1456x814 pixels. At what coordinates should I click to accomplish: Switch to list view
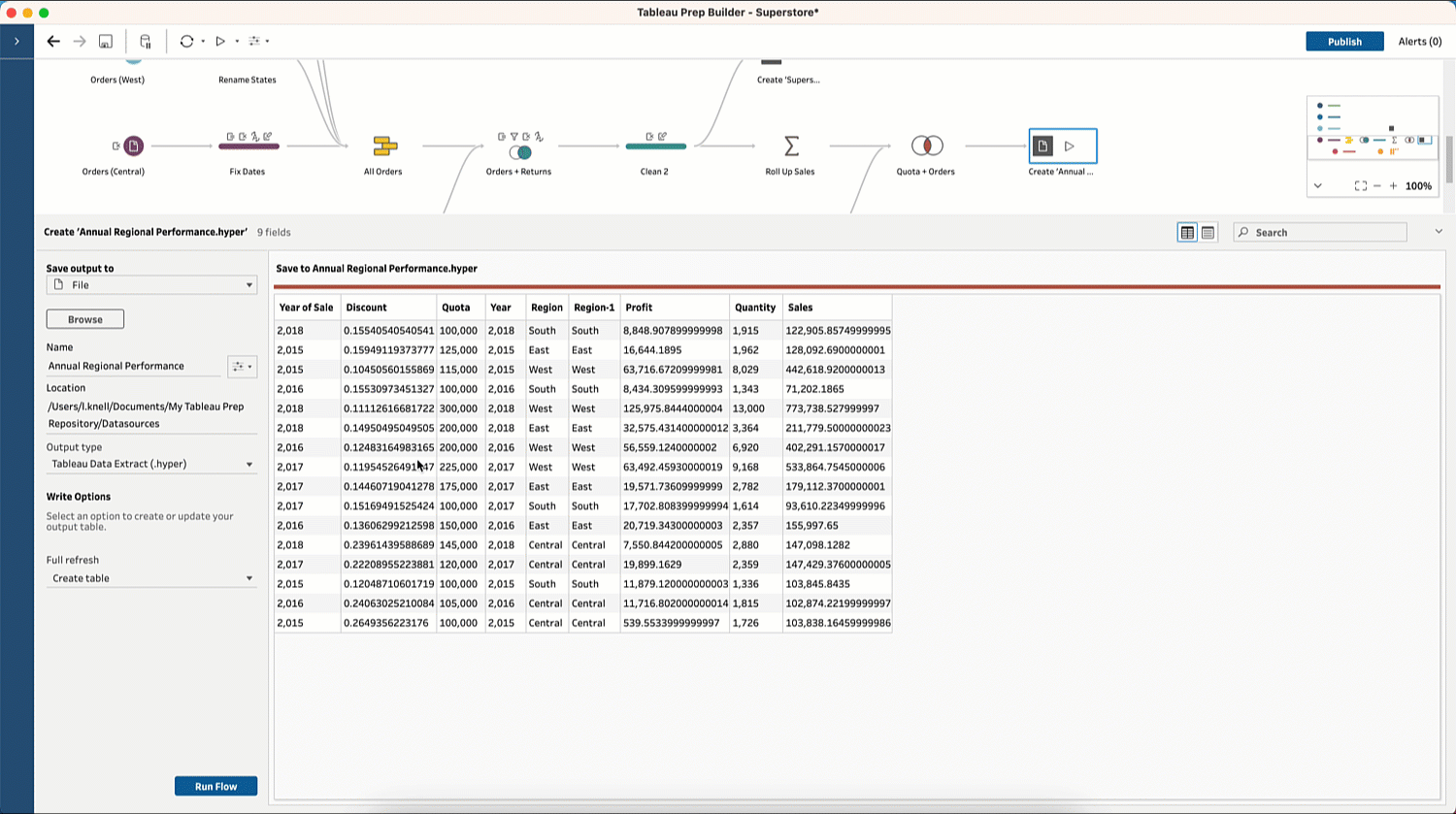pyautogui.click(x=1208, y=232)
